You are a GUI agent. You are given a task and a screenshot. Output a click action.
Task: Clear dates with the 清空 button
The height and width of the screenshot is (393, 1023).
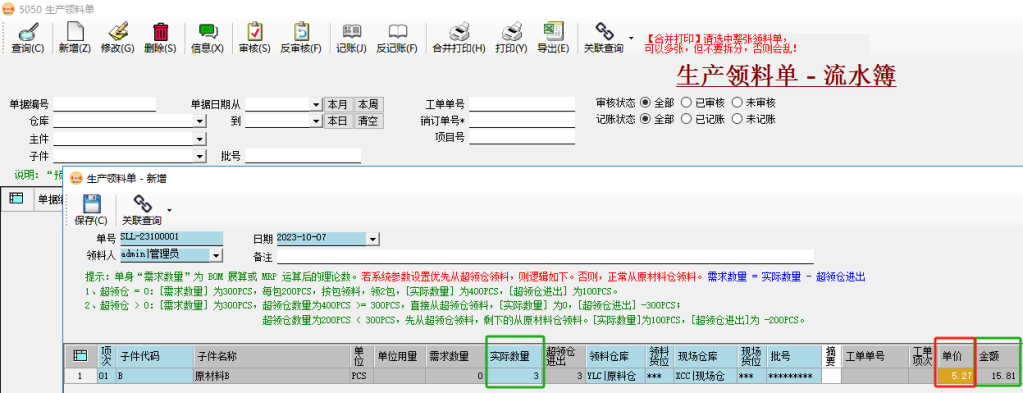point(368,121)
